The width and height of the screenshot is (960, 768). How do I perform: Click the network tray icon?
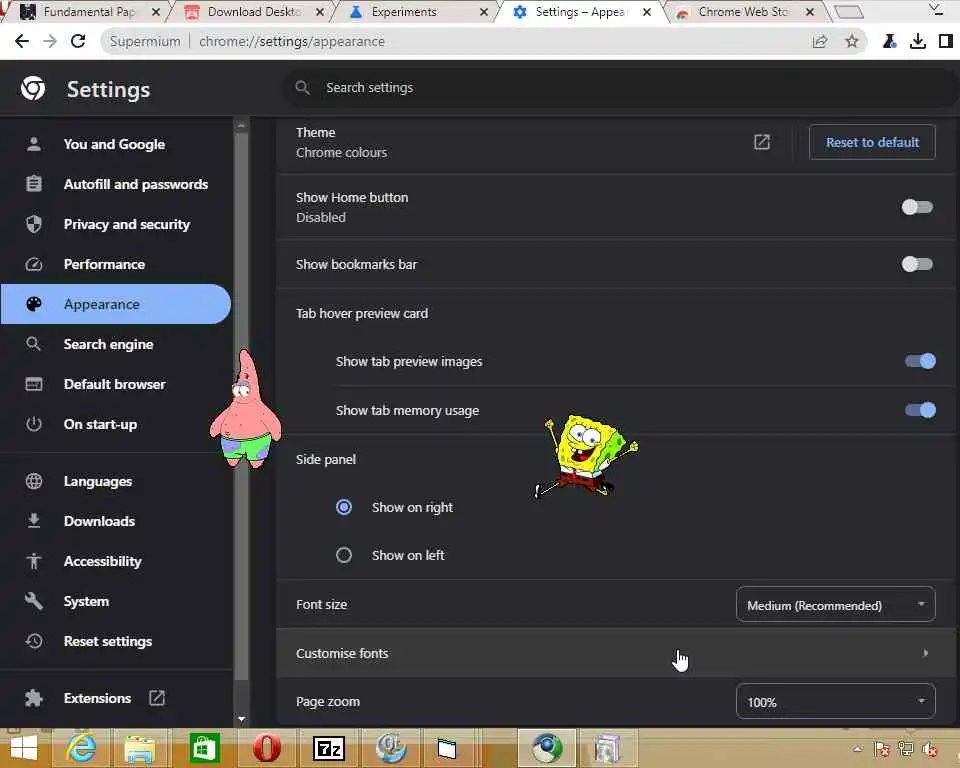click(x=906, y=749)
